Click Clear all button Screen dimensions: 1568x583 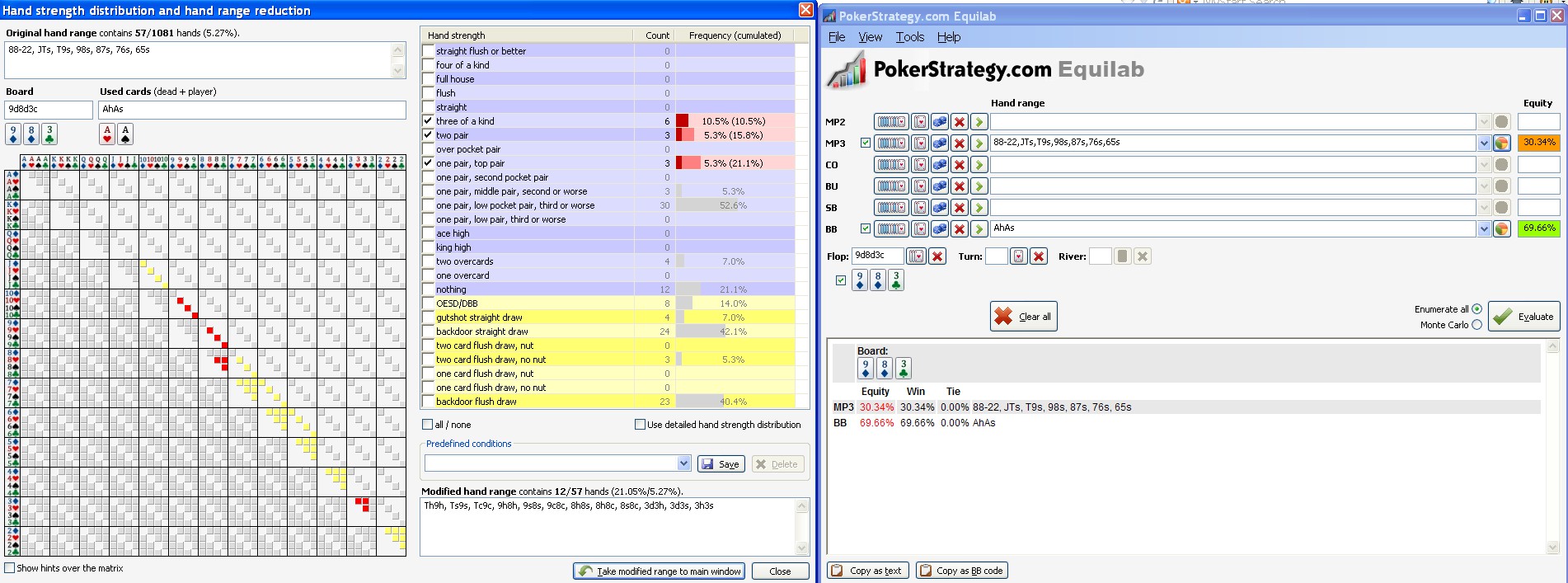[1023, 317]
